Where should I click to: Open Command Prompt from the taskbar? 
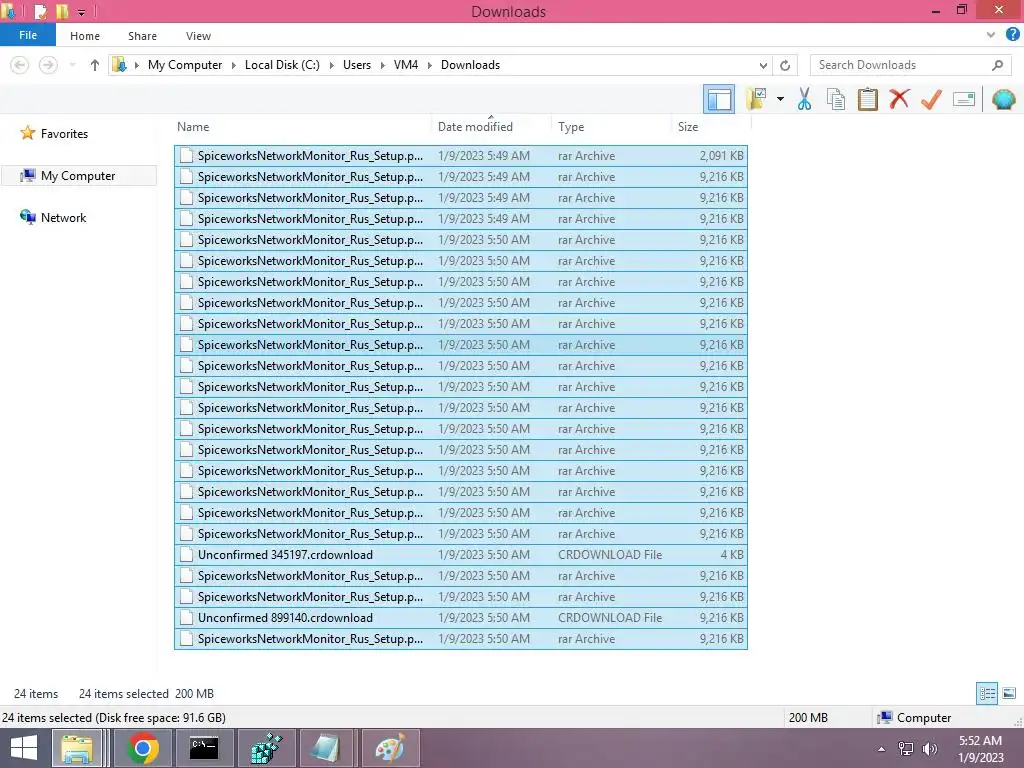tap(204, 748)
